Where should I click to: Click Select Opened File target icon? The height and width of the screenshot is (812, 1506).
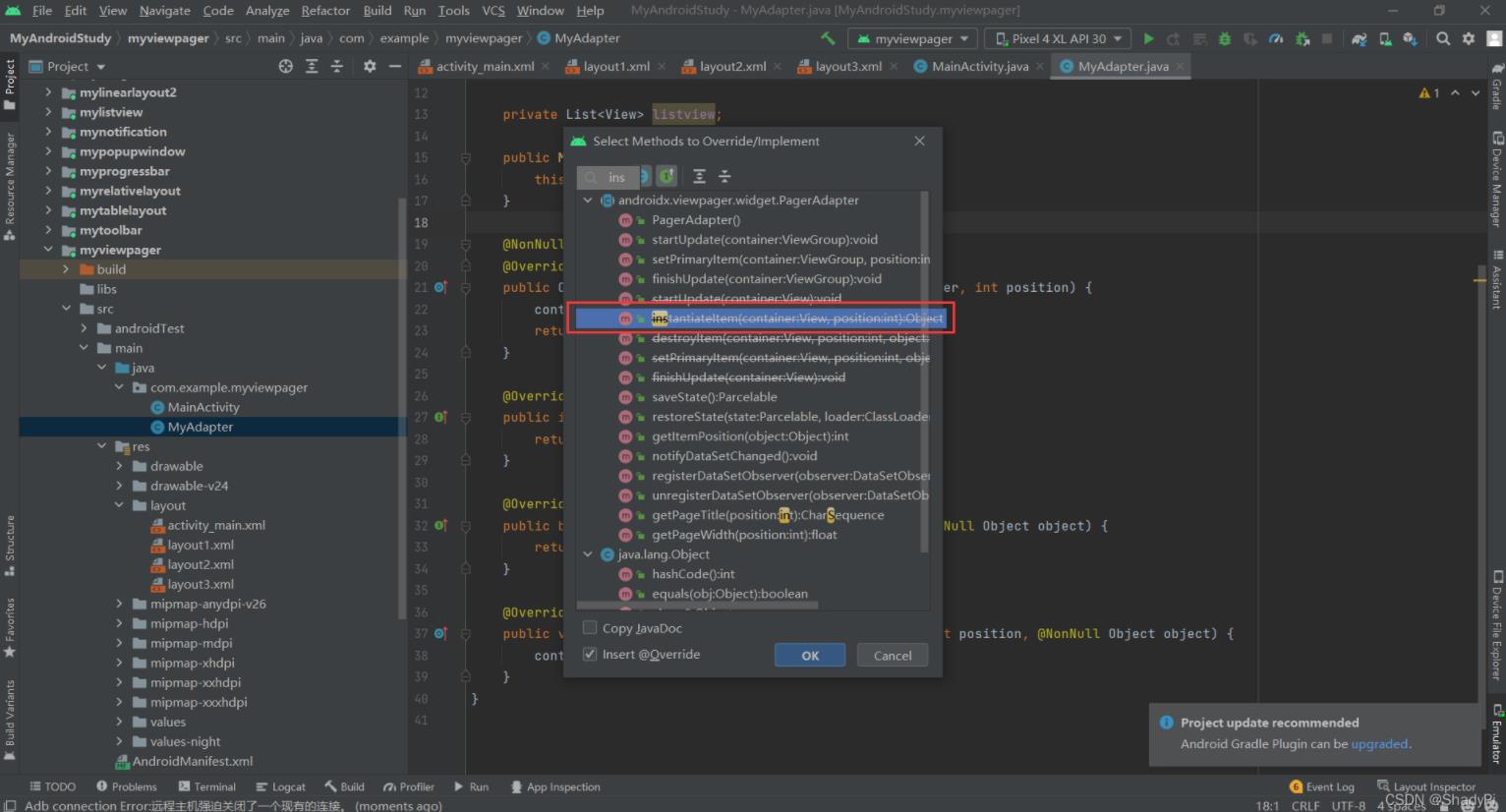tap(286, 66)
